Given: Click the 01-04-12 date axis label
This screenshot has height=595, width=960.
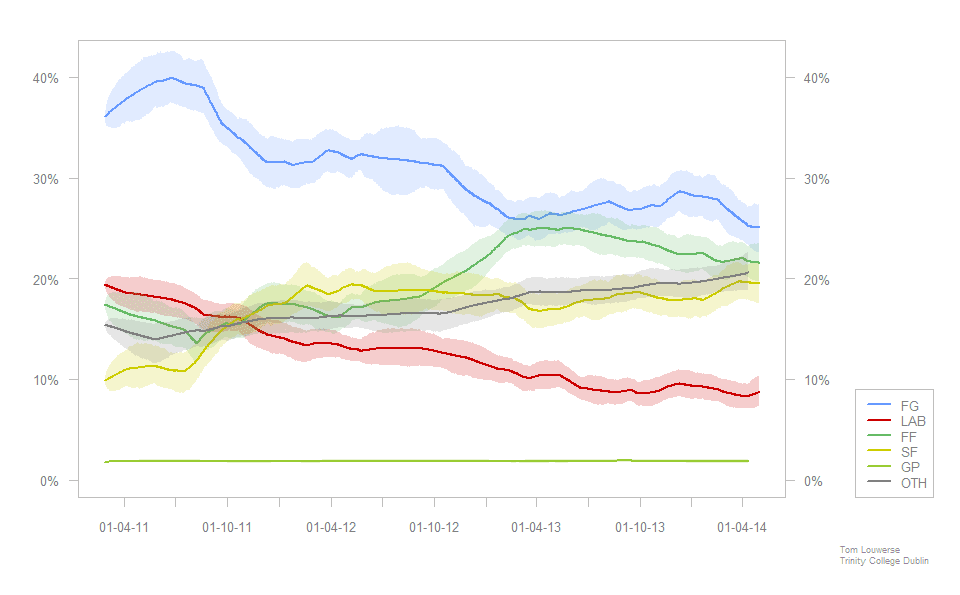Looking at the screenshot, I should (331, 527).
